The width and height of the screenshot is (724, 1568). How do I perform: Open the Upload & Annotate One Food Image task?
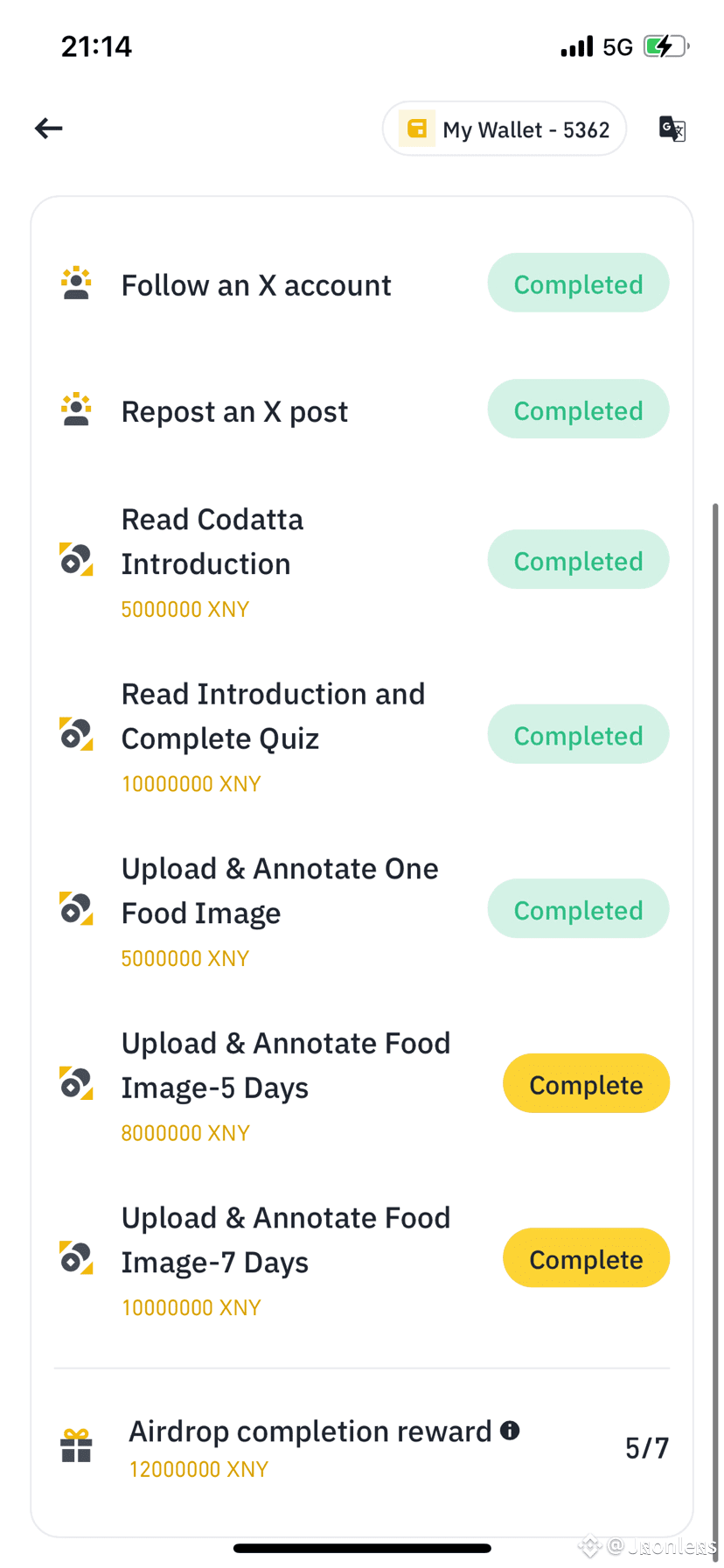pos(280,891)
